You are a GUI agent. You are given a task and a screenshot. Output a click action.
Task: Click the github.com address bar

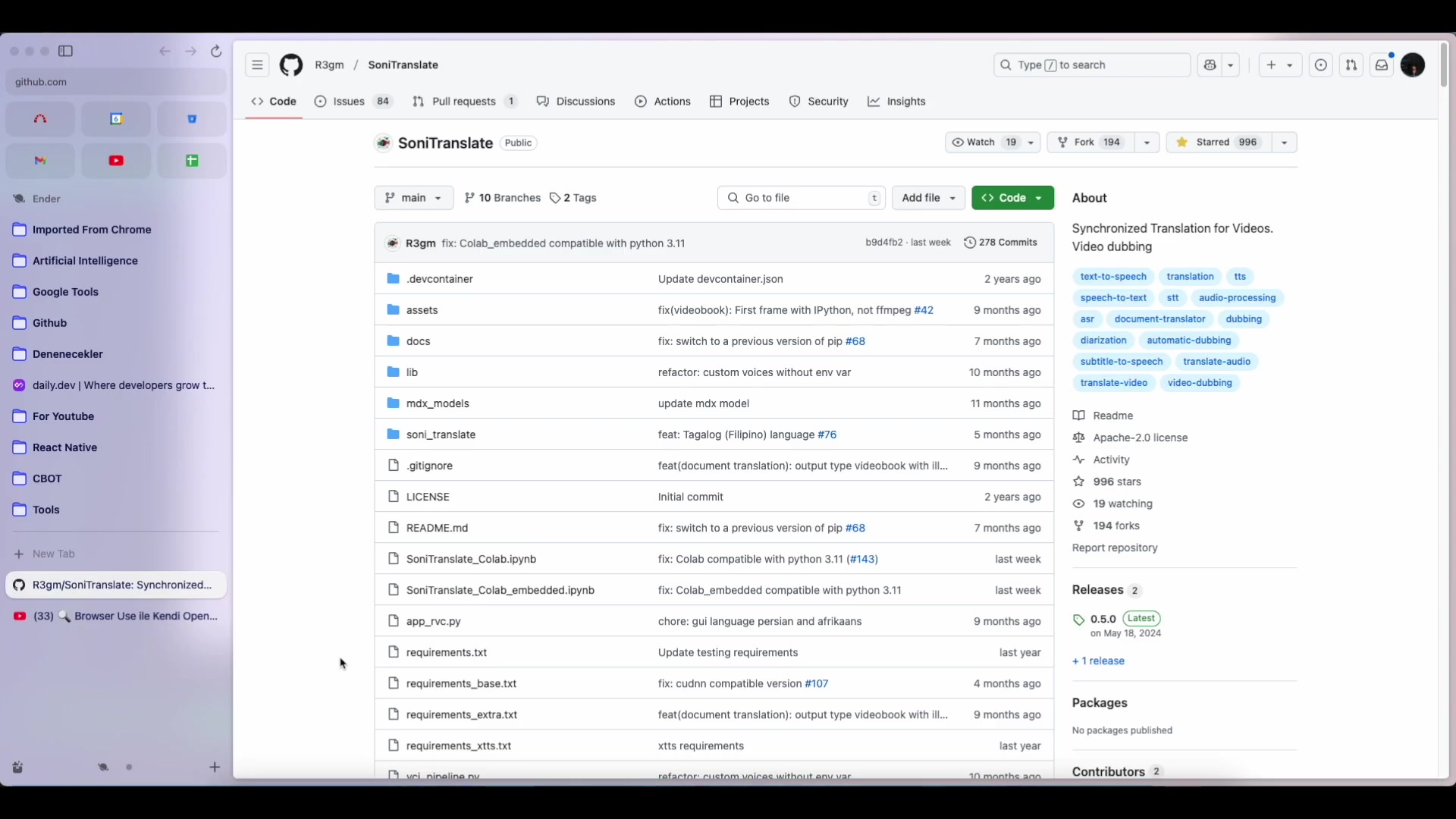click(x=116, y=82)
